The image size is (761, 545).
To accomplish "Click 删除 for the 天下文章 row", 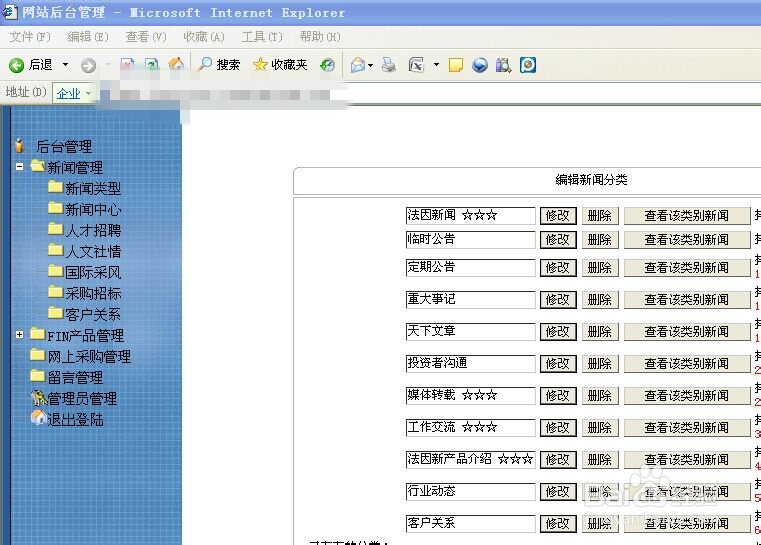I will point(600,331).
